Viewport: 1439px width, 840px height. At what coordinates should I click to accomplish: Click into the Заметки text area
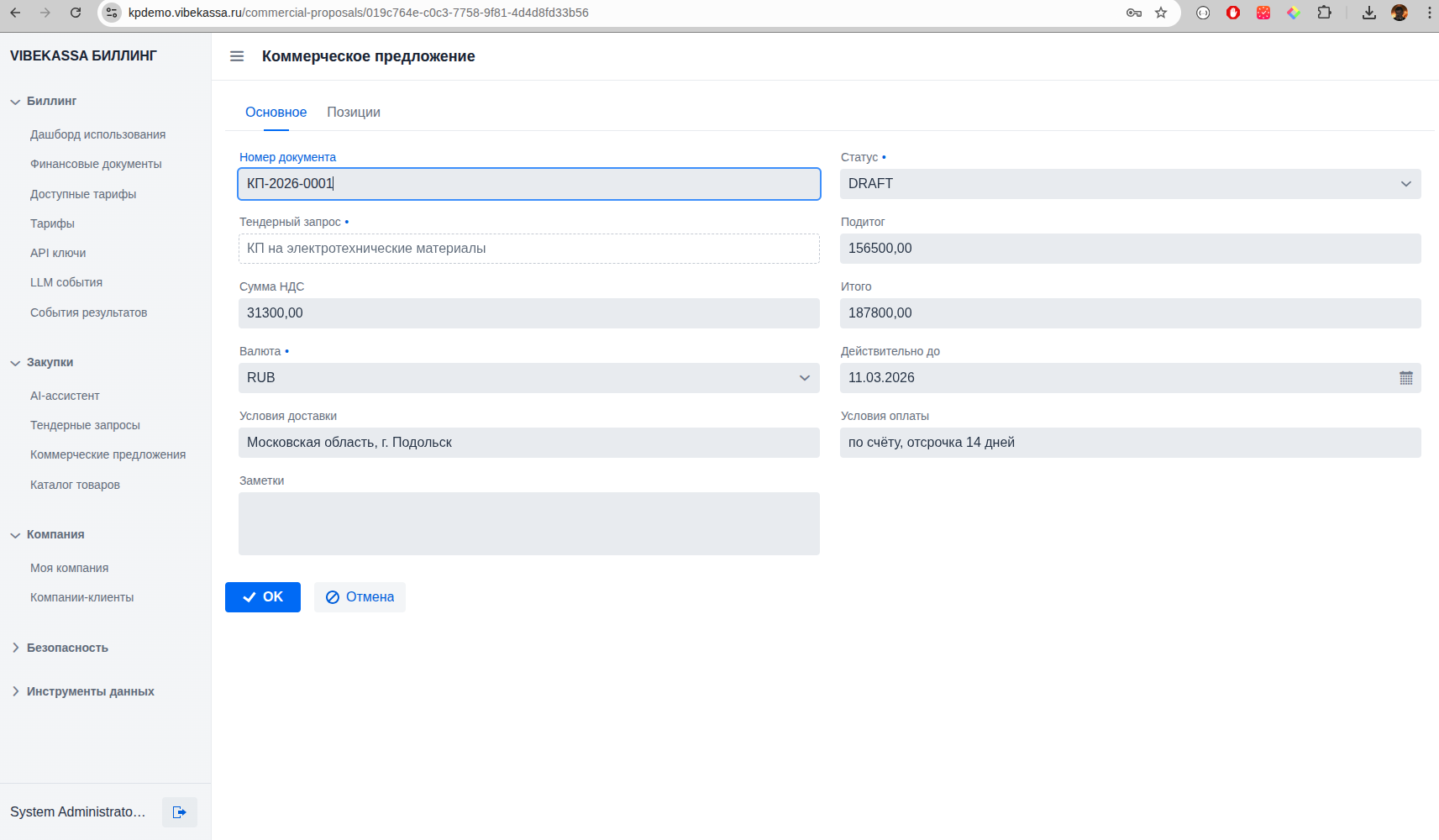coord(528,523)
